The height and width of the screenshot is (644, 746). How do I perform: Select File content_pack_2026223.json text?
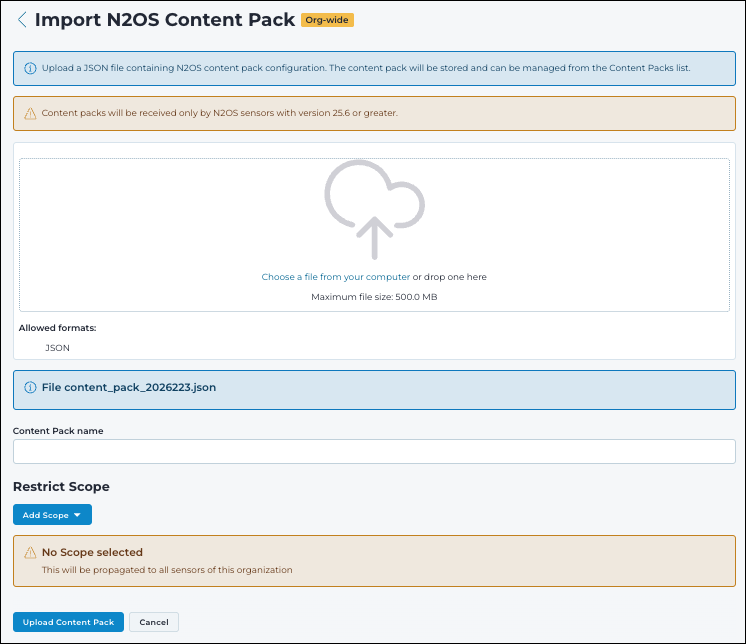[129, 388]
